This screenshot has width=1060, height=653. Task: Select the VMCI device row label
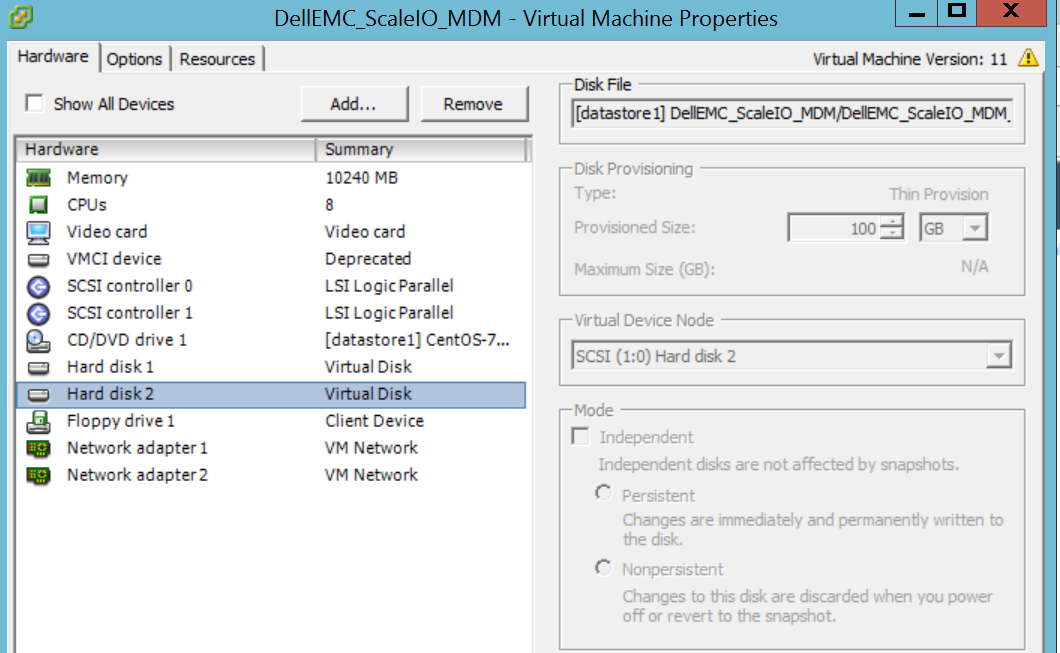pyautogui.click(x=114, y=259)
